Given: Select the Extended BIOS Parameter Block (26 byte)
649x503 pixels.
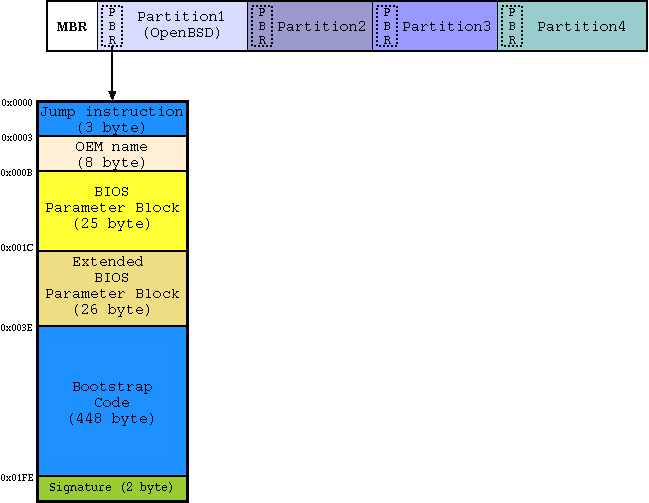Looking at the screenshot, I should 111,286.
